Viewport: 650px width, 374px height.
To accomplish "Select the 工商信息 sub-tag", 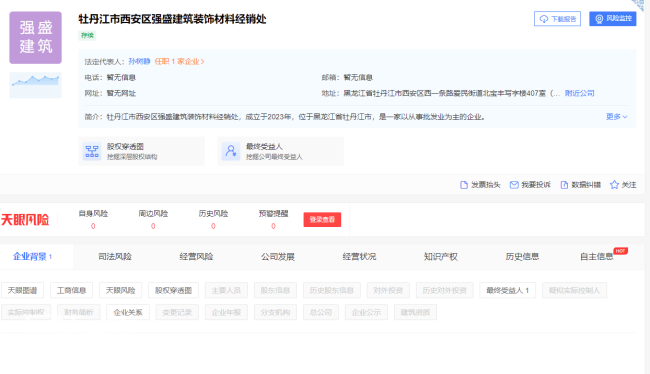I will [71, 290].
